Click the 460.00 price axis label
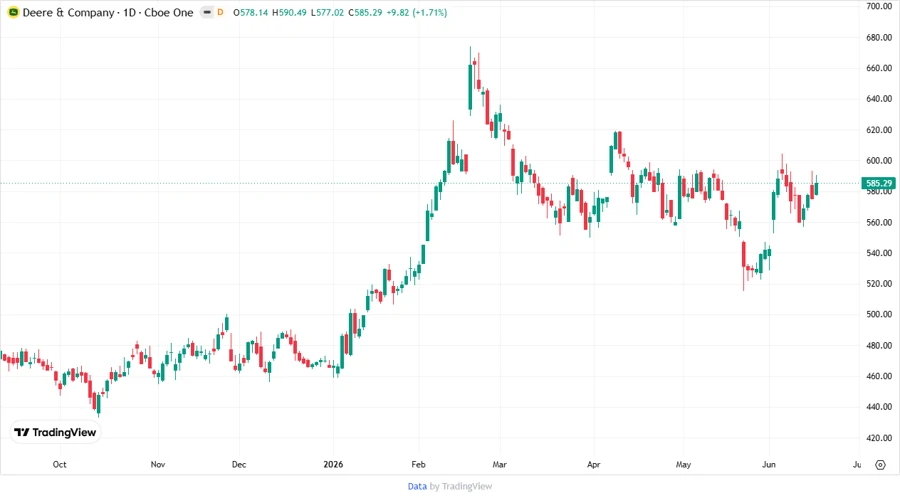Viewport: 900px width, 498px height. [879, 376]
